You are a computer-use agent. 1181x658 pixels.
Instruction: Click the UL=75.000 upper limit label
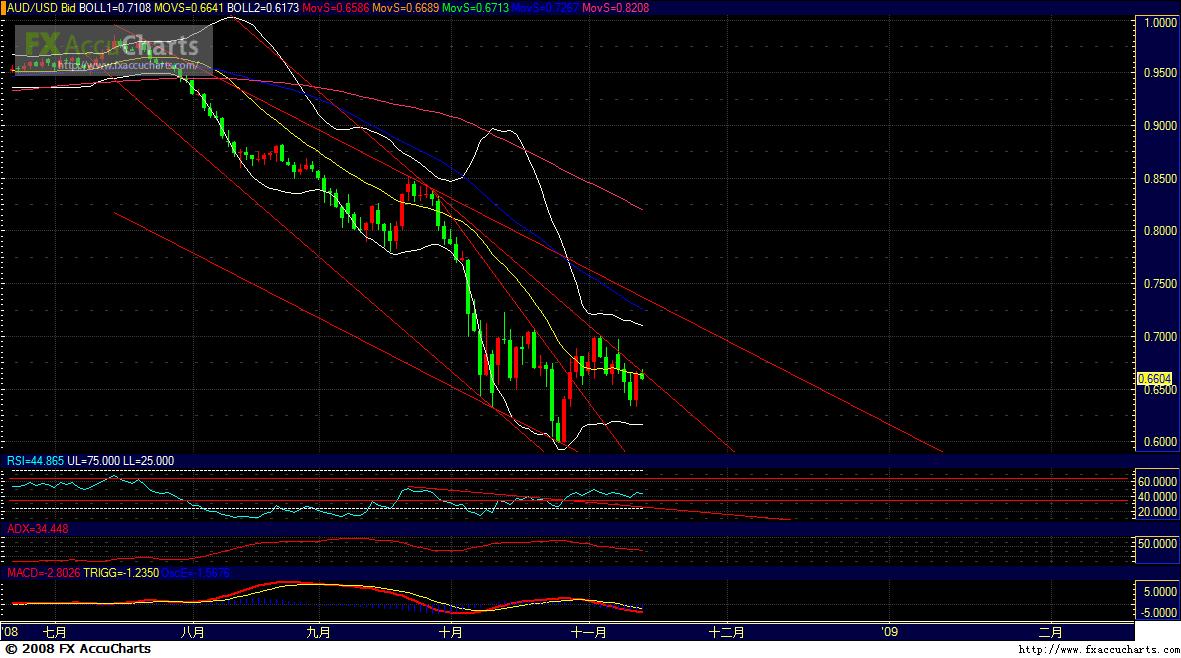pyautogui.click(x=93, y=461)
